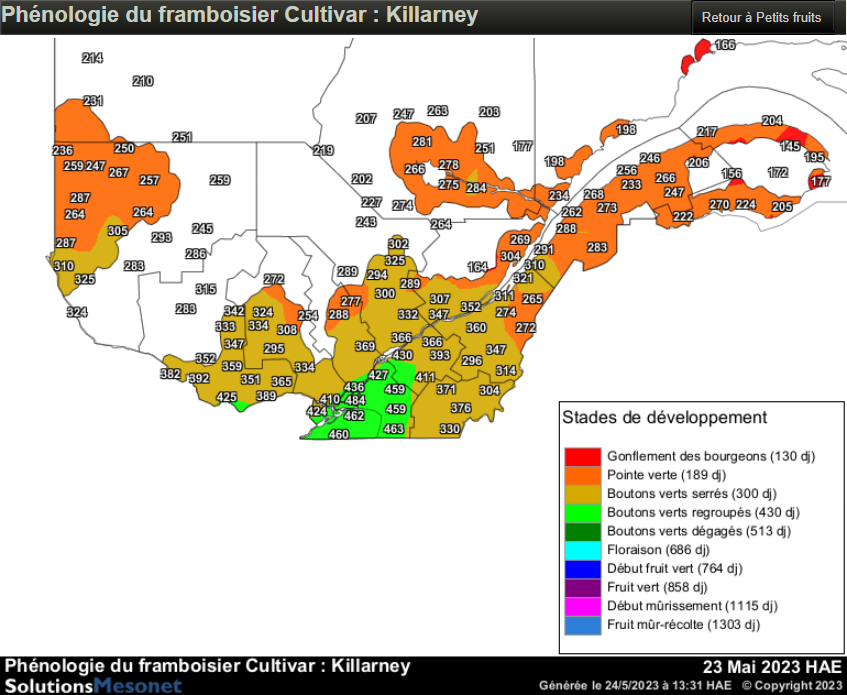Select the 460 degree-day map marker
Viewport: 847px width, 695px height.
click(339, 435)
